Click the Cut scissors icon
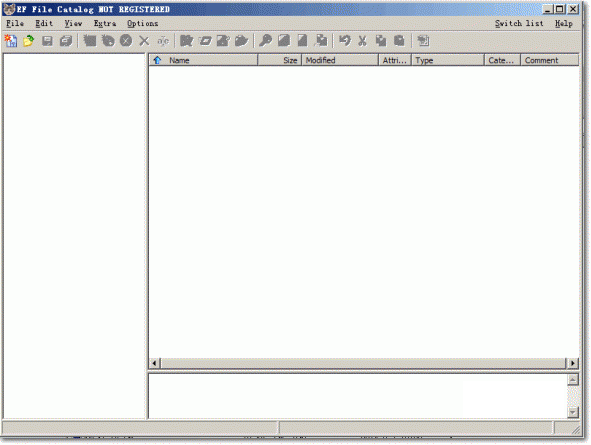 [363, 40]
